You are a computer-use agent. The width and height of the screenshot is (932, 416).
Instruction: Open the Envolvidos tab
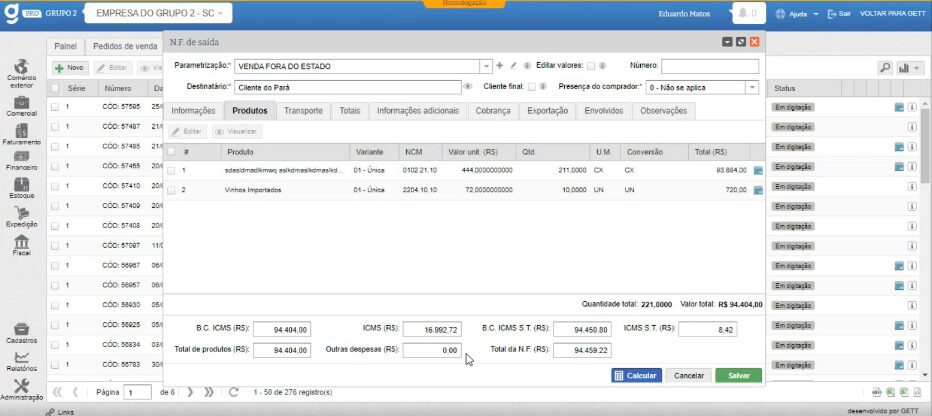tap(603, 111)
